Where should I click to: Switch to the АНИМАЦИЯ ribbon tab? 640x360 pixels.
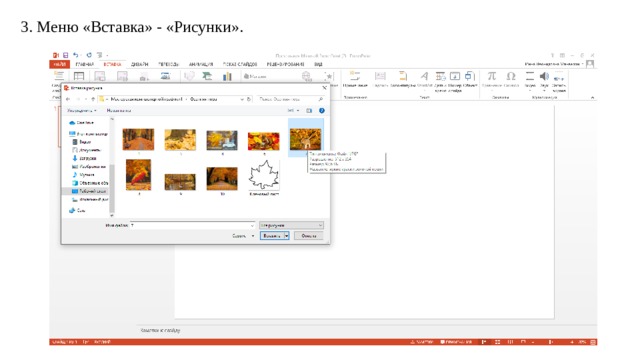click(201, 64)
